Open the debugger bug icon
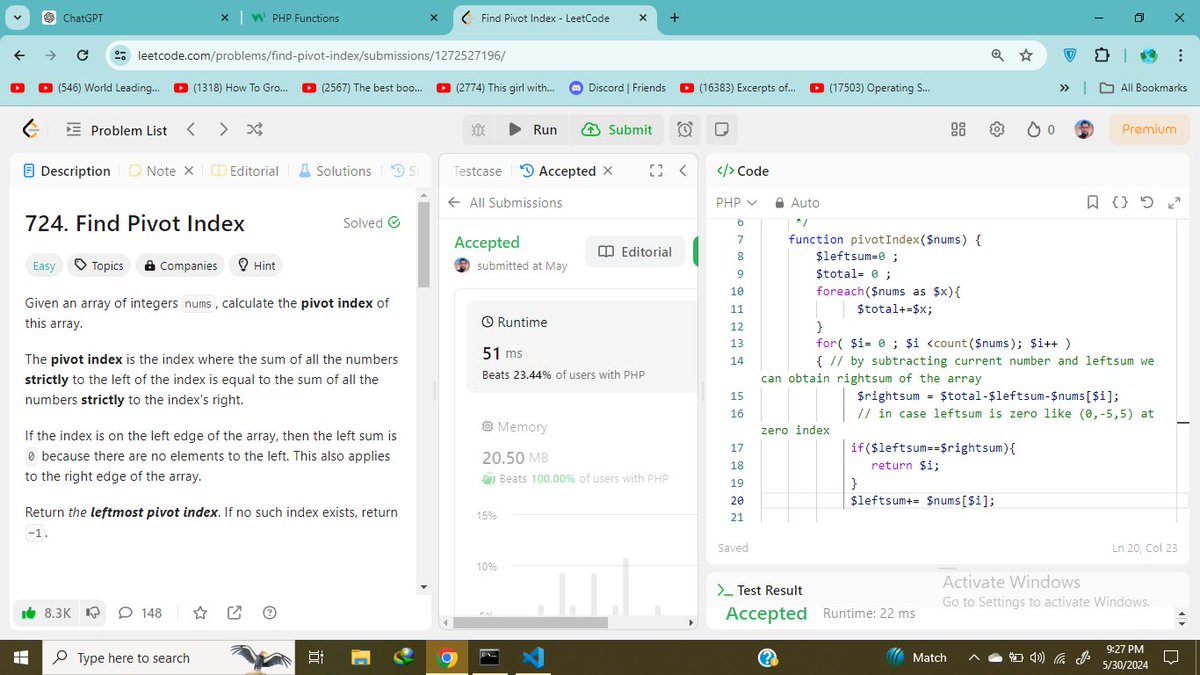The height and width of the screenshot is (675, 1200). click(x=478, y=129)
